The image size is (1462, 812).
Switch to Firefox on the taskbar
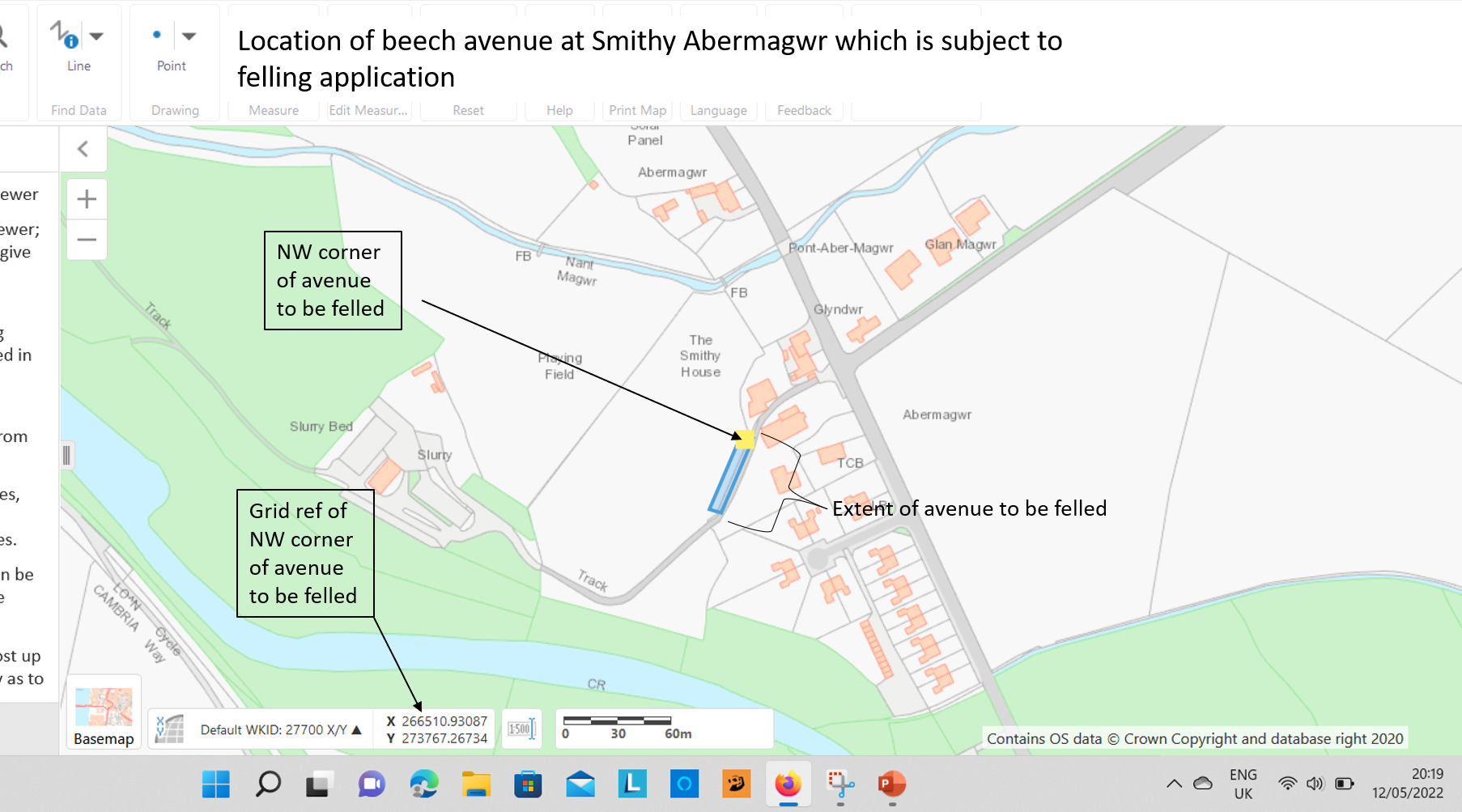pyautogui.click(x=788, y=784)
